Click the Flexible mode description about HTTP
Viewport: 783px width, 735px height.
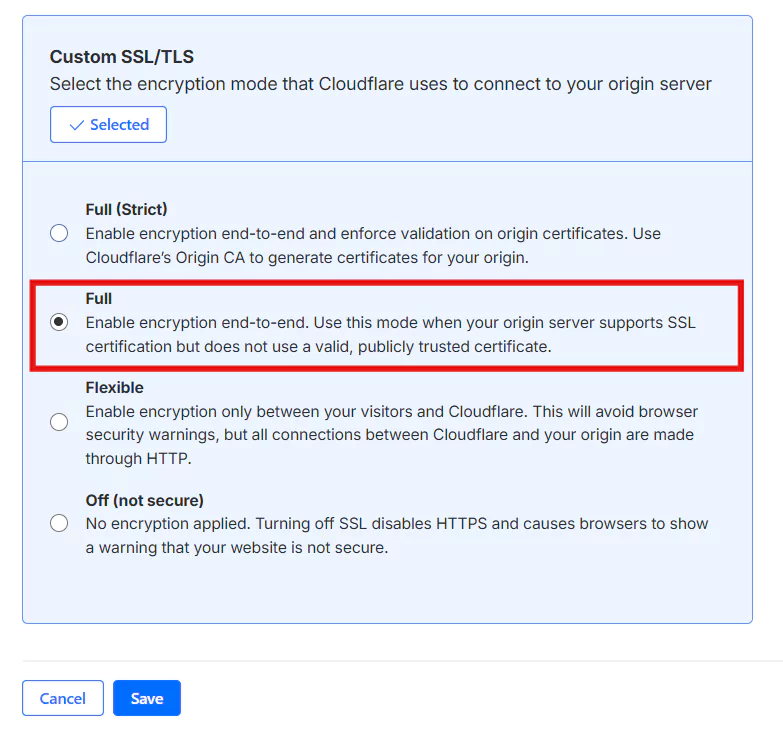391,435
